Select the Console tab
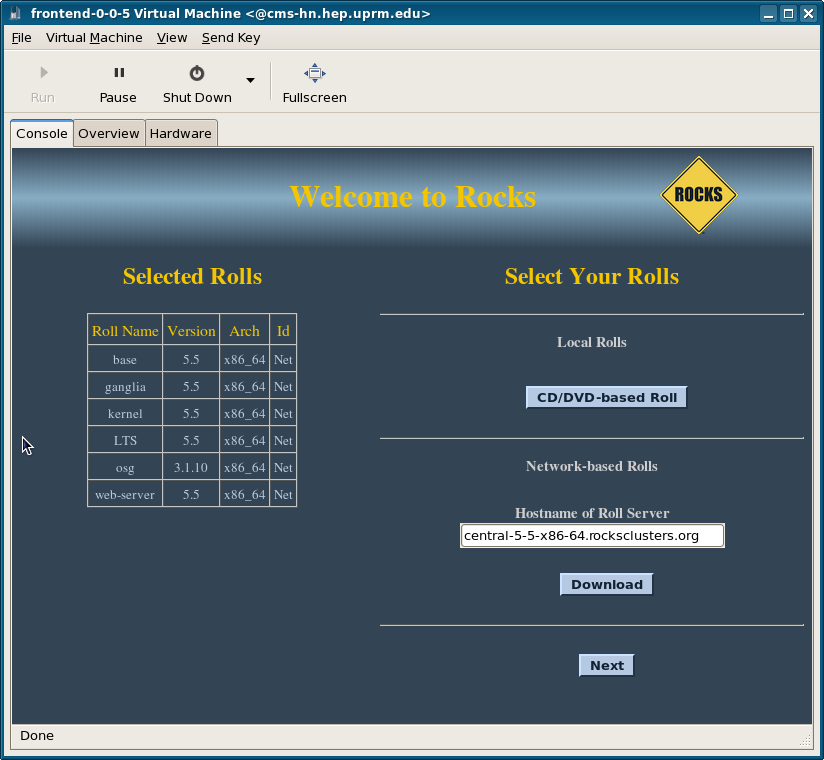824x760 pixels. (x=42, y=133)
